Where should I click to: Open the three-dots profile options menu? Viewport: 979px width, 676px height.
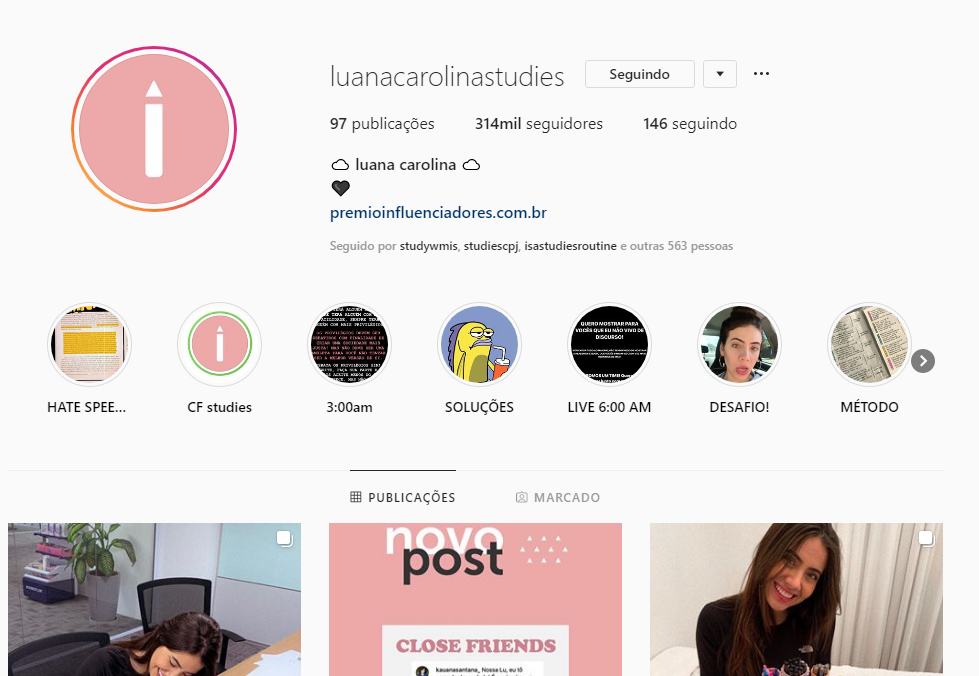(761, 74)
